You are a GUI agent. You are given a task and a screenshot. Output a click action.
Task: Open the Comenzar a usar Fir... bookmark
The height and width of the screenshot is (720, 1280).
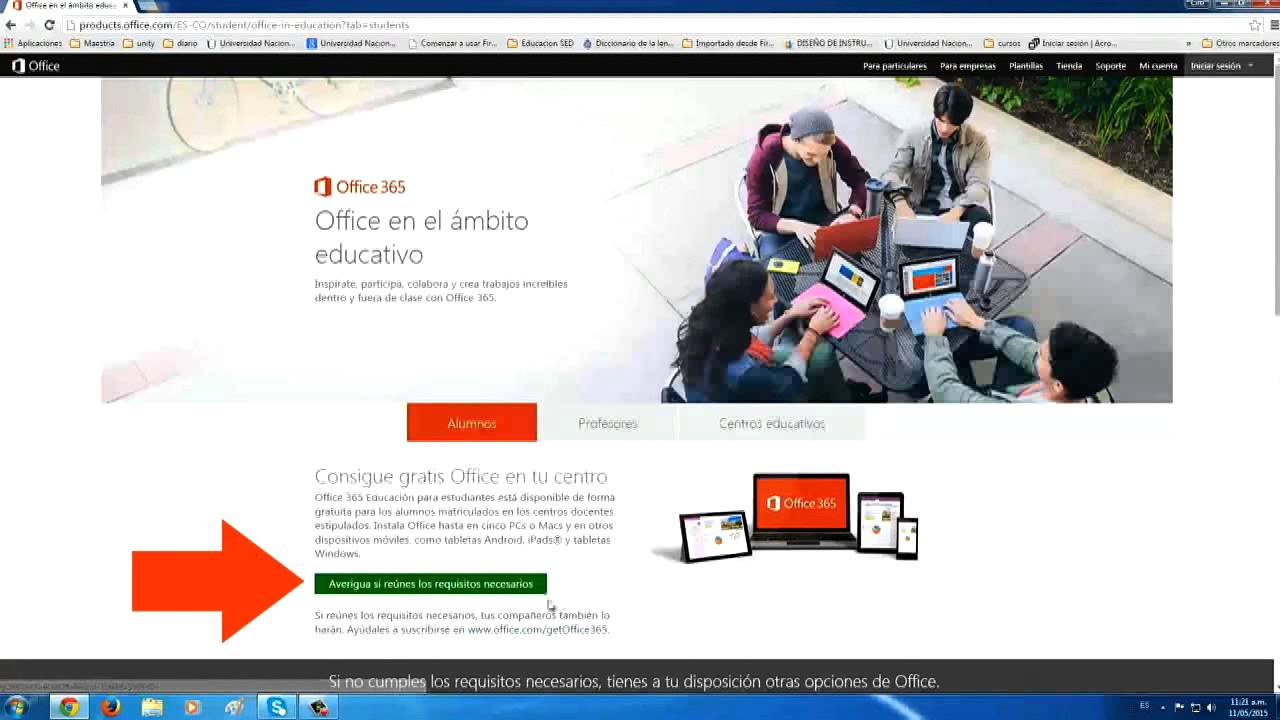453,43
